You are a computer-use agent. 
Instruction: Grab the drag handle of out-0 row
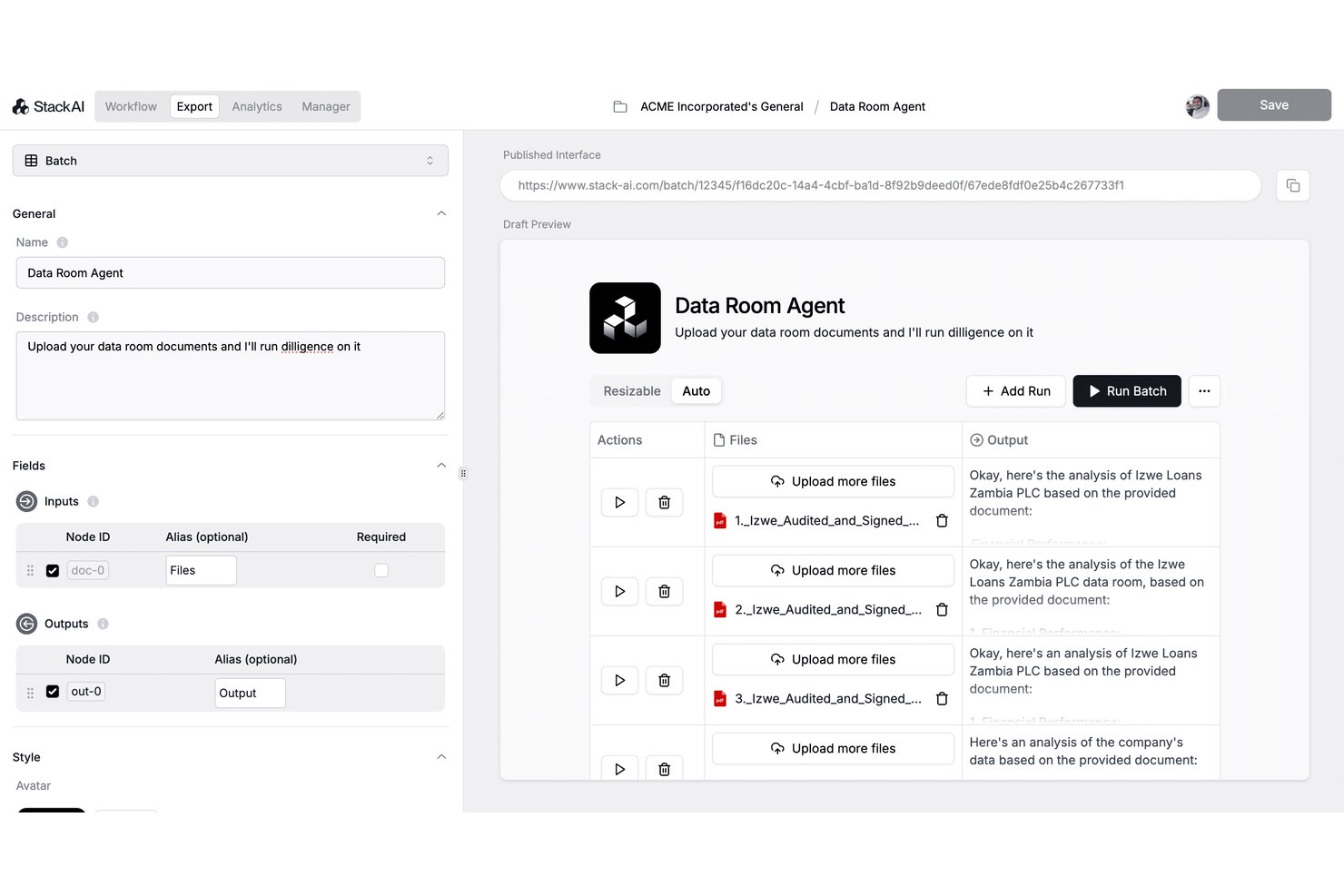click(30, 693)
